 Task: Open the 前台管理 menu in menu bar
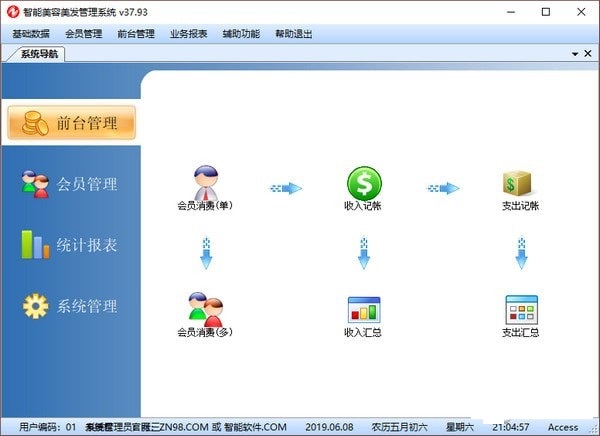(136, 34)
